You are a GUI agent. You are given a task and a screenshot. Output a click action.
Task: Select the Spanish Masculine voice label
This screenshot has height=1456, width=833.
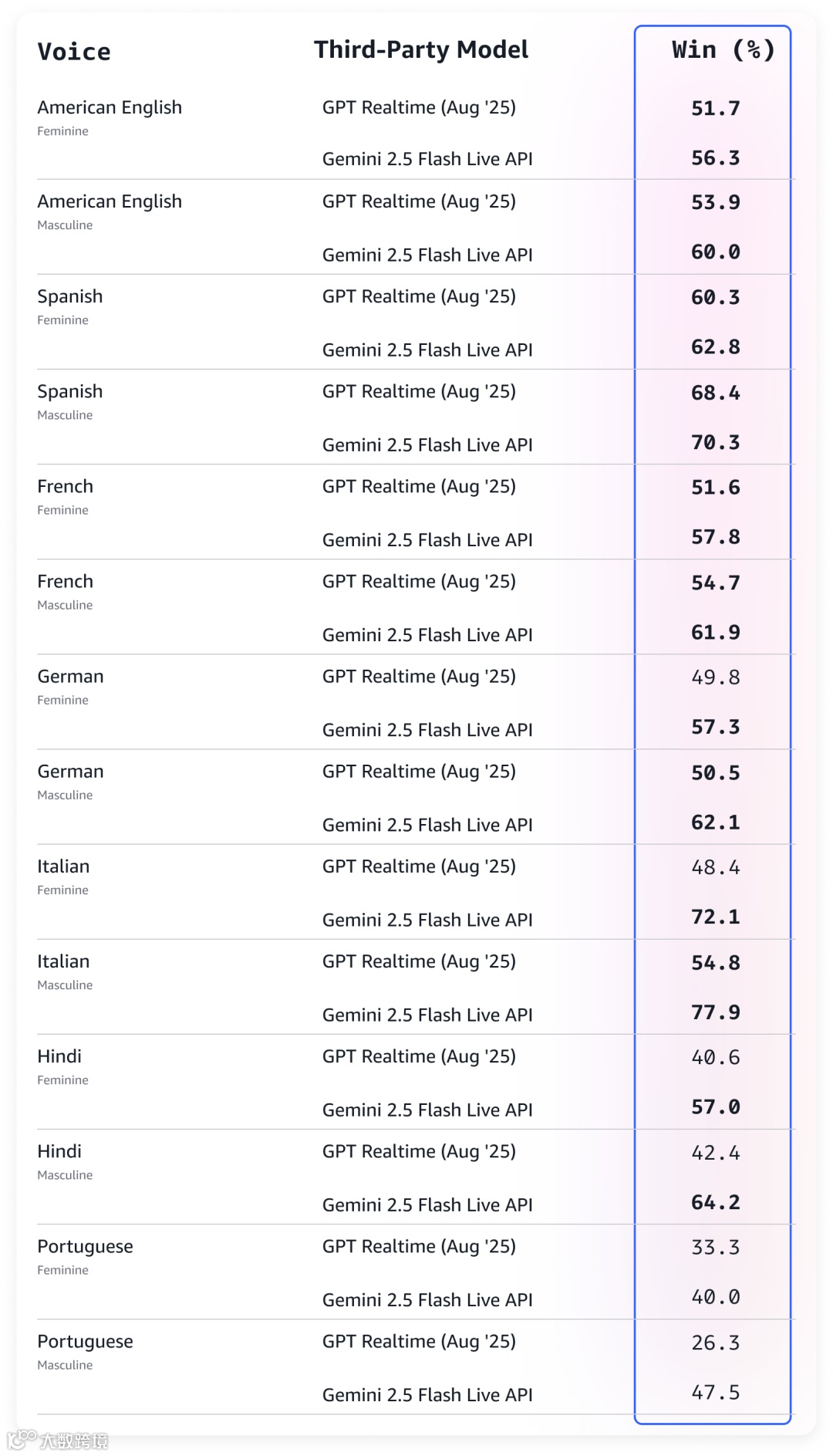pos(70,392)
